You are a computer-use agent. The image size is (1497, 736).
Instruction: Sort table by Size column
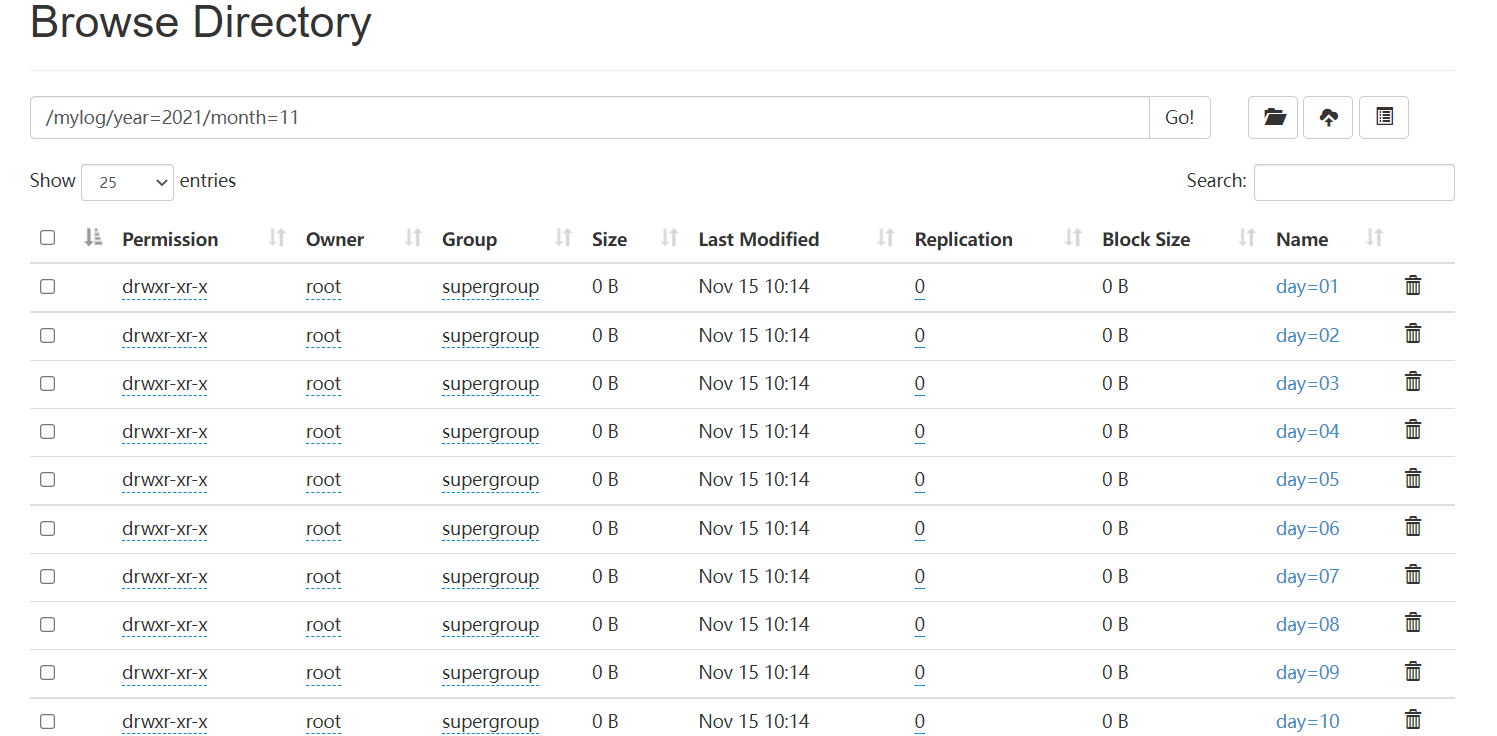(x=670, y=238)
